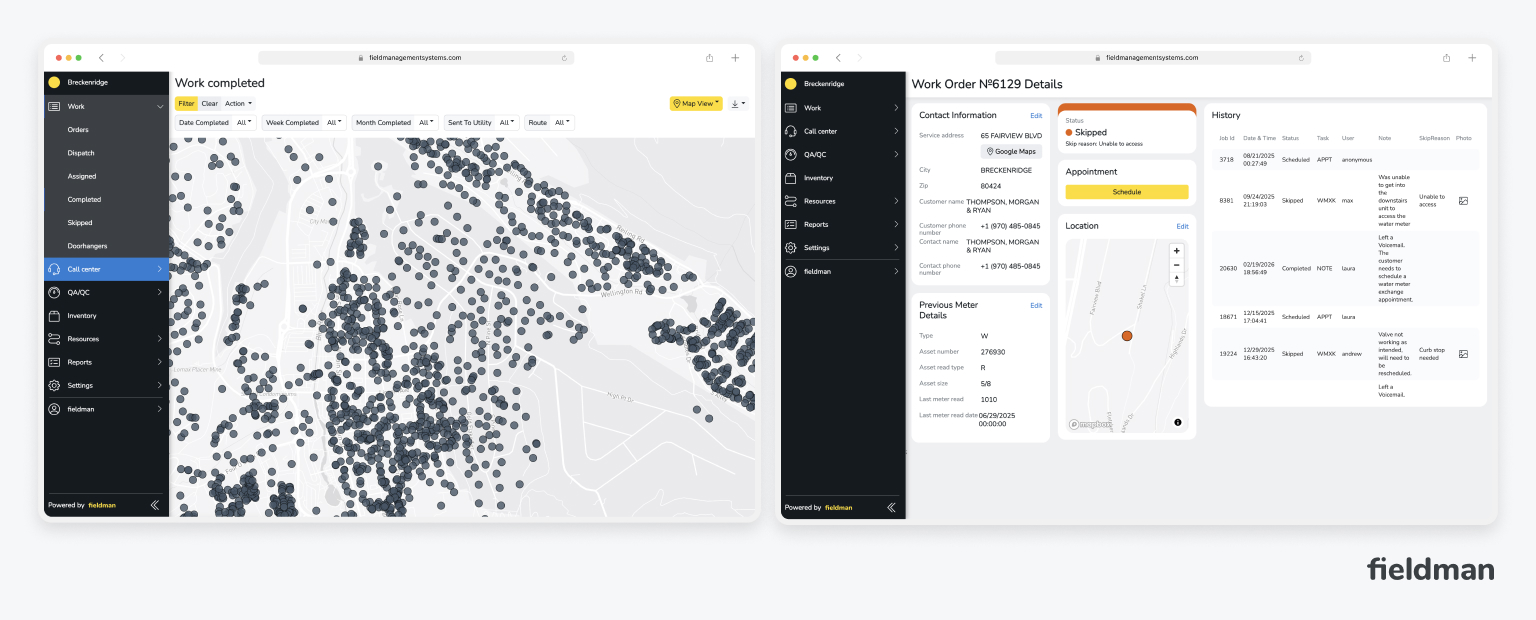Expand Call center chevron in left window

pos(159,269)
